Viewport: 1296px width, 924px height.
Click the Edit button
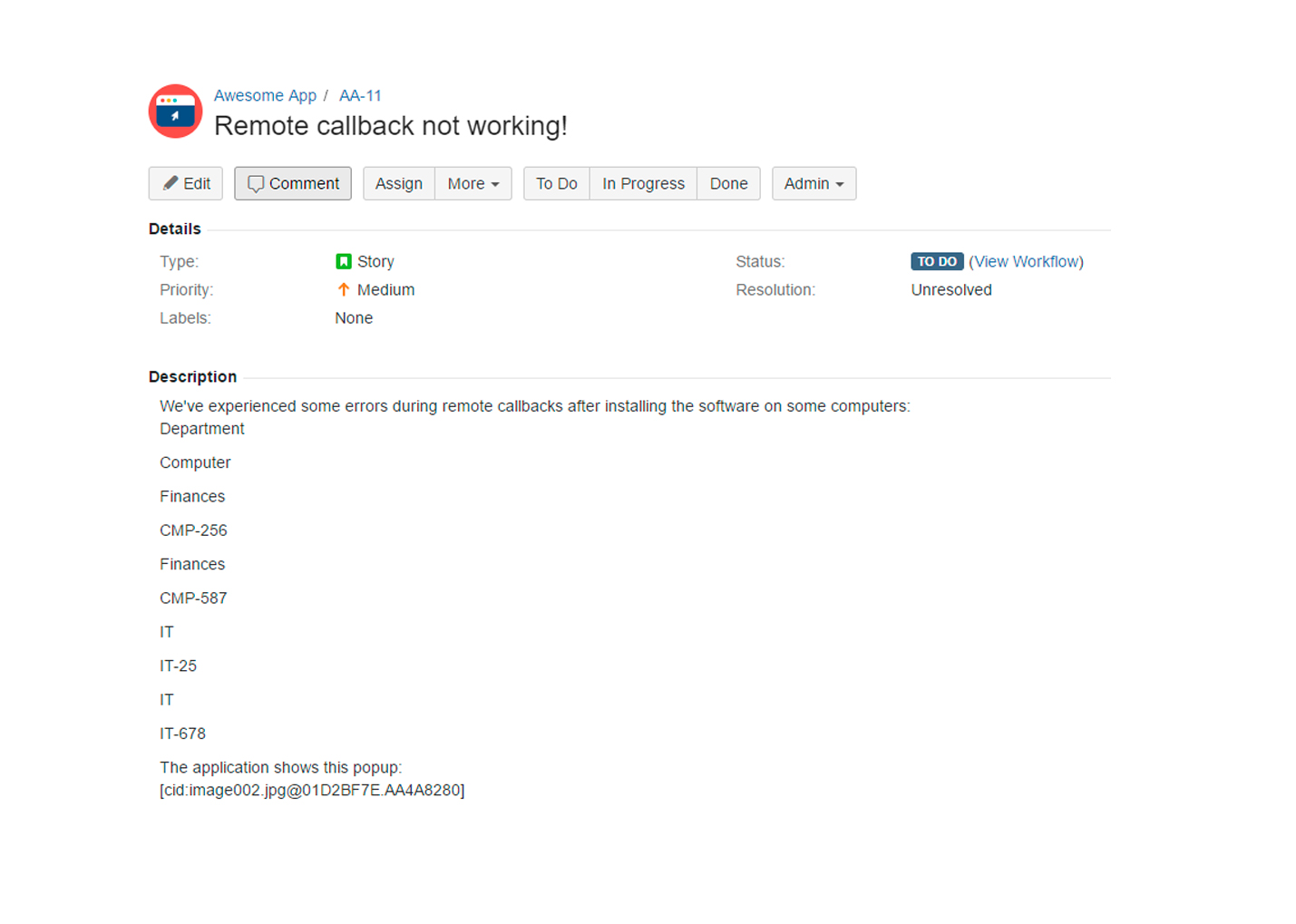(x=186, y=183)
